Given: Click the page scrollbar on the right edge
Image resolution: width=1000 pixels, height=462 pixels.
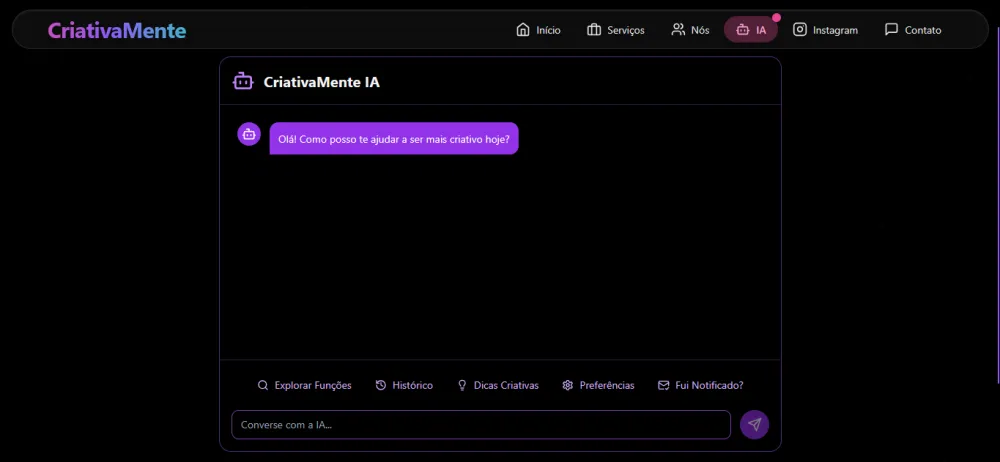Looking at the screenshot, I should [x=997, y=204].
